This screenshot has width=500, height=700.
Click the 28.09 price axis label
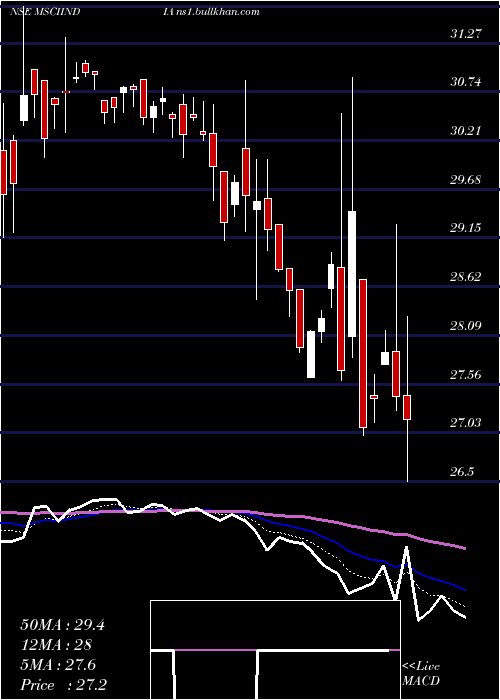tap(466, 325)
